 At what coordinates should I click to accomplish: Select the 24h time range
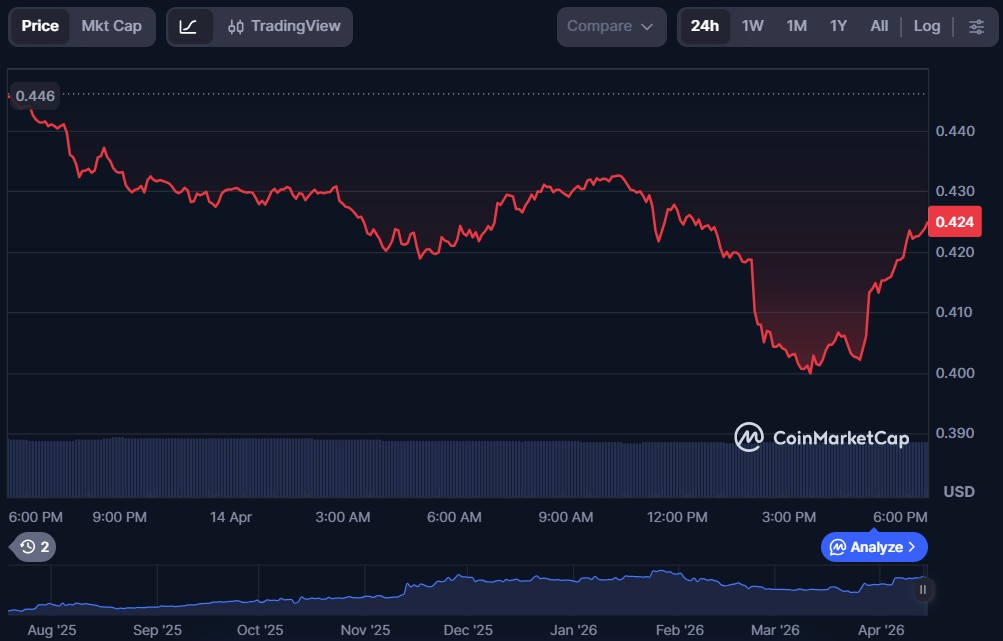click(705, 27)
